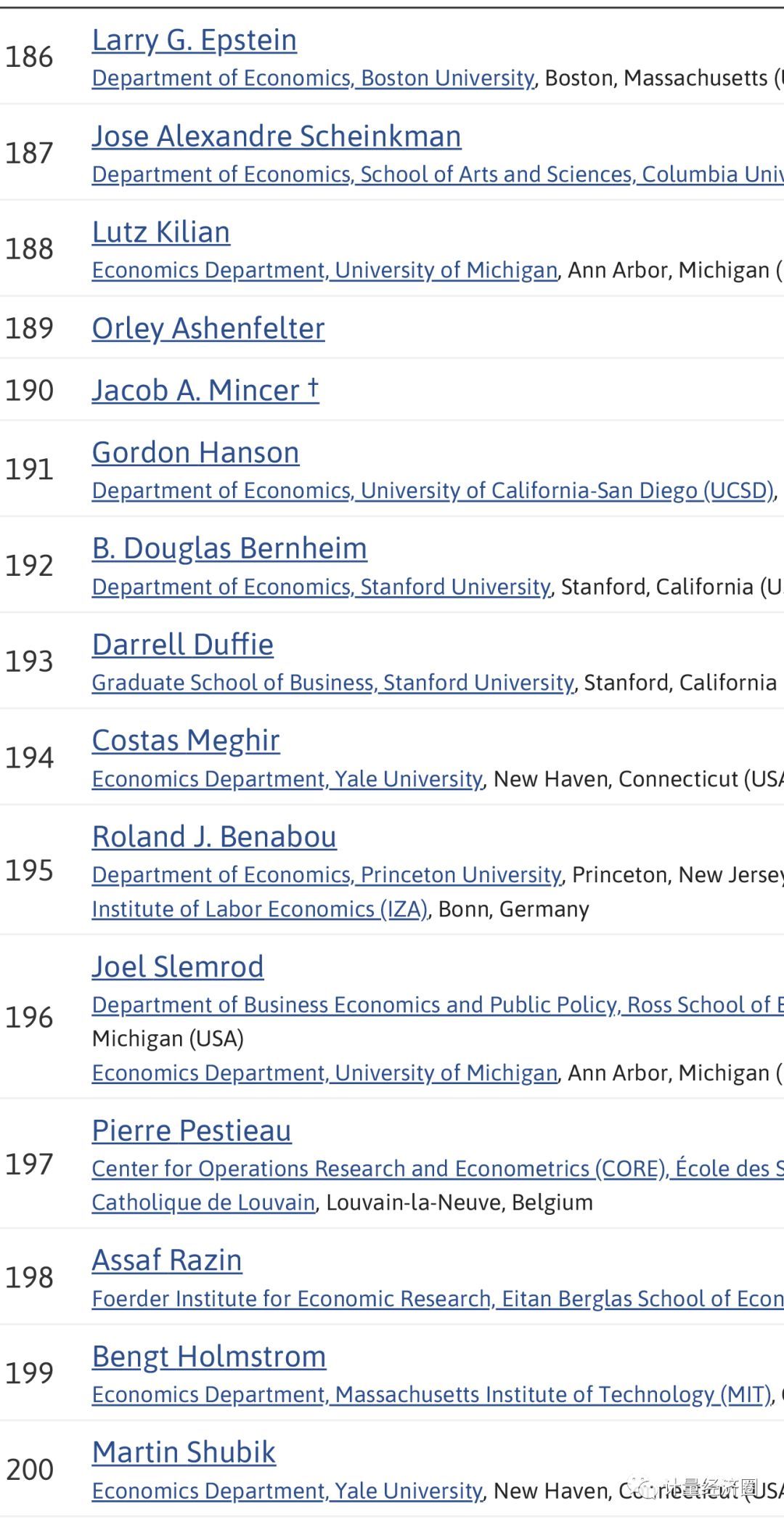This screenshot has height=1522, width=784.
Task: Open the Institute of Labor Economics (IZA) link
Action: (x=259, y=909)
